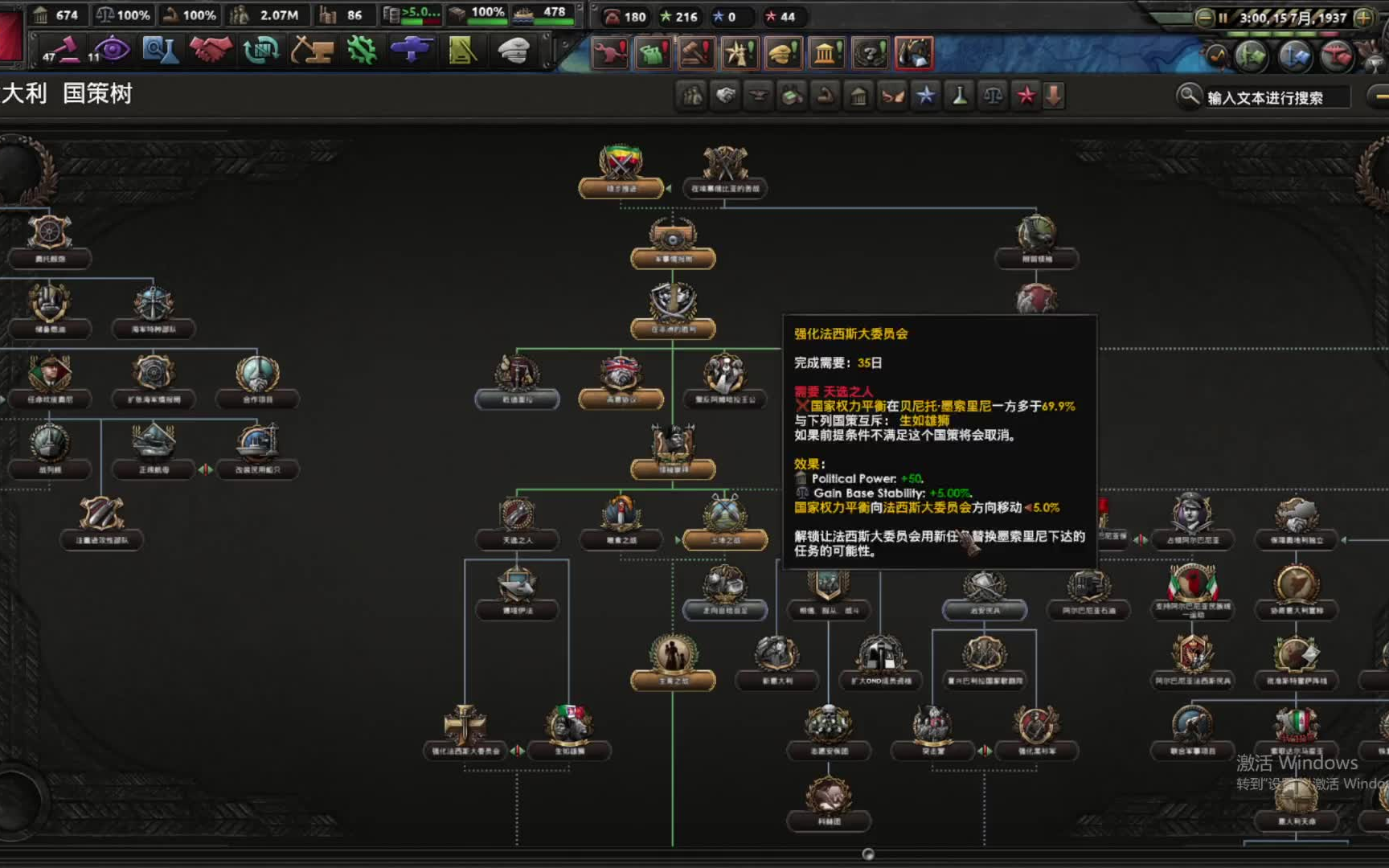Viewport: 1389px width, 868px height.
Task: Select the 合作项目 handshake focus
Action: pos(257,381)
